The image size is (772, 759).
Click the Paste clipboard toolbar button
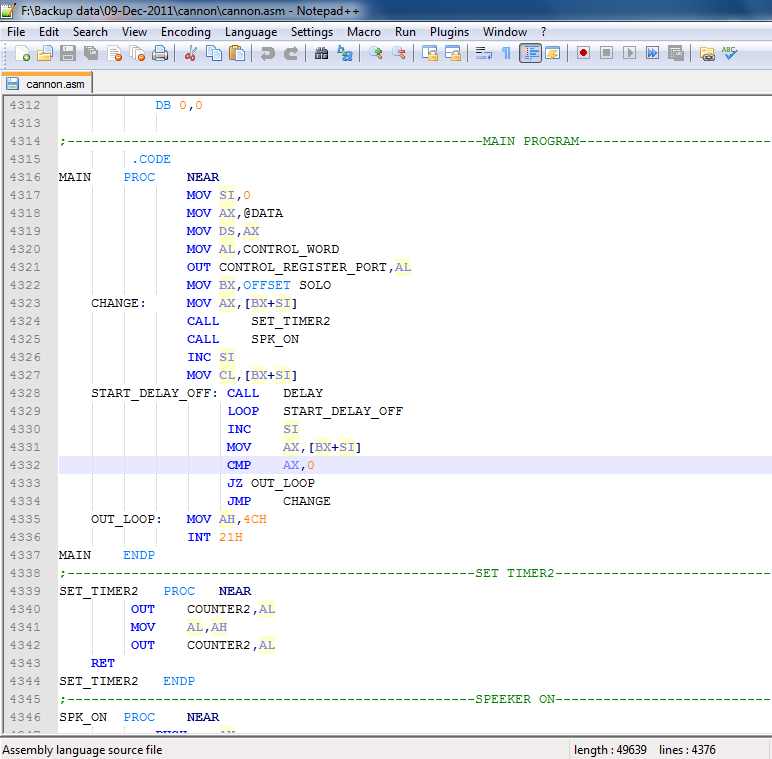236,53
